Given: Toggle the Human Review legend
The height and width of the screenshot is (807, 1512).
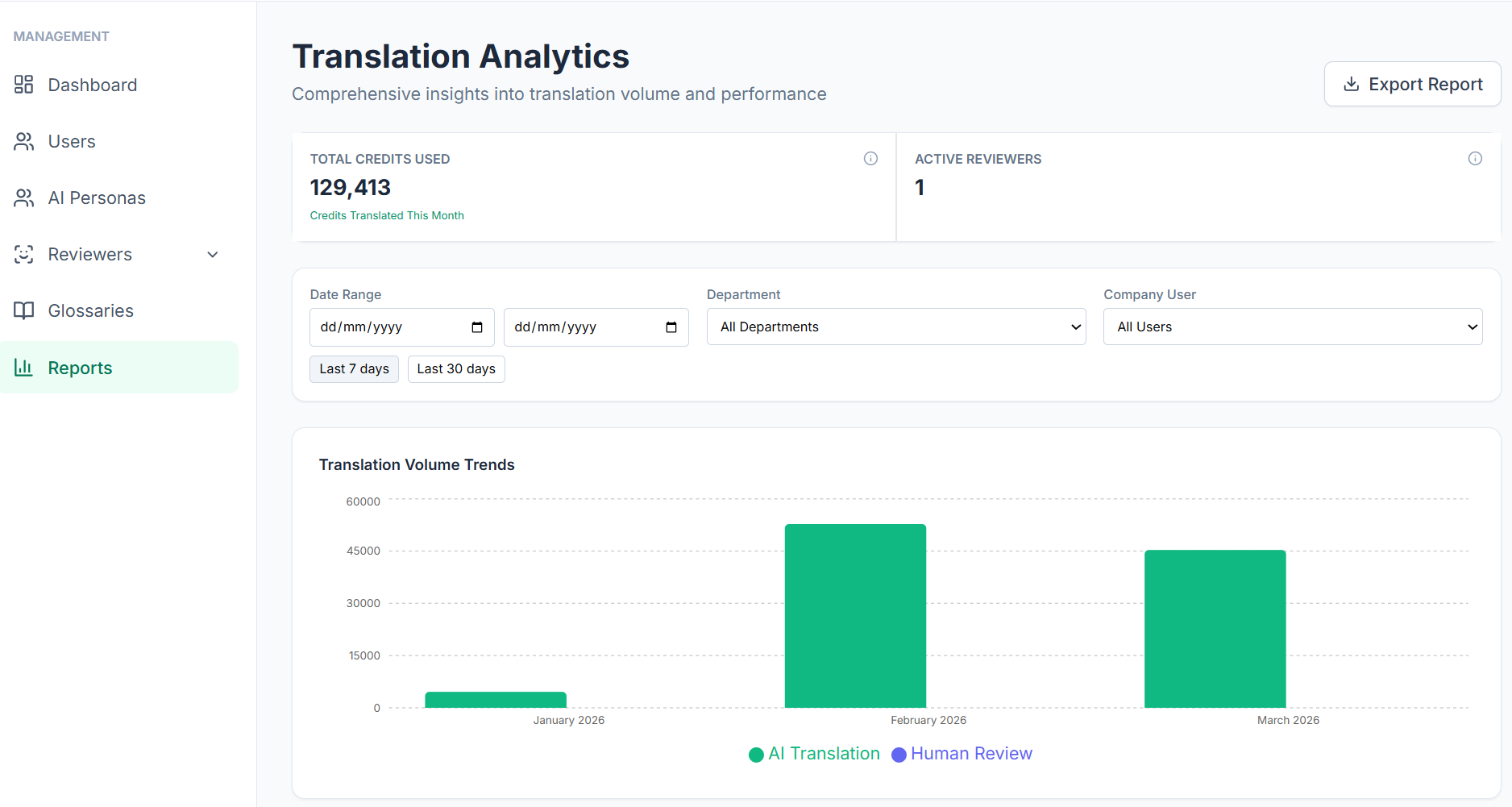Looking at the screenshot, I should tap(962, 753).
